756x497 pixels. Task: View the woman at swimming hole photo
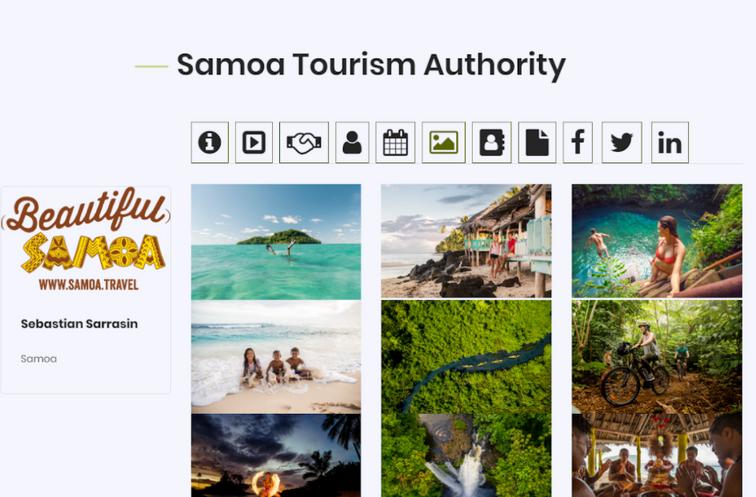[657, 241]
